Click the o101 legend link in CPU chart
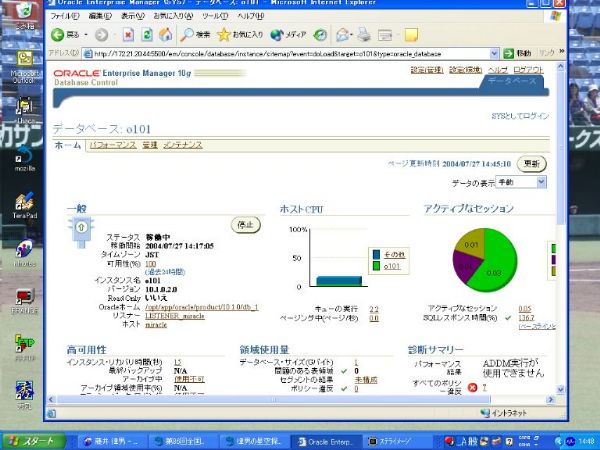This screenshot has width=600, height=450. pyautogui.click(x=391, y=266)
